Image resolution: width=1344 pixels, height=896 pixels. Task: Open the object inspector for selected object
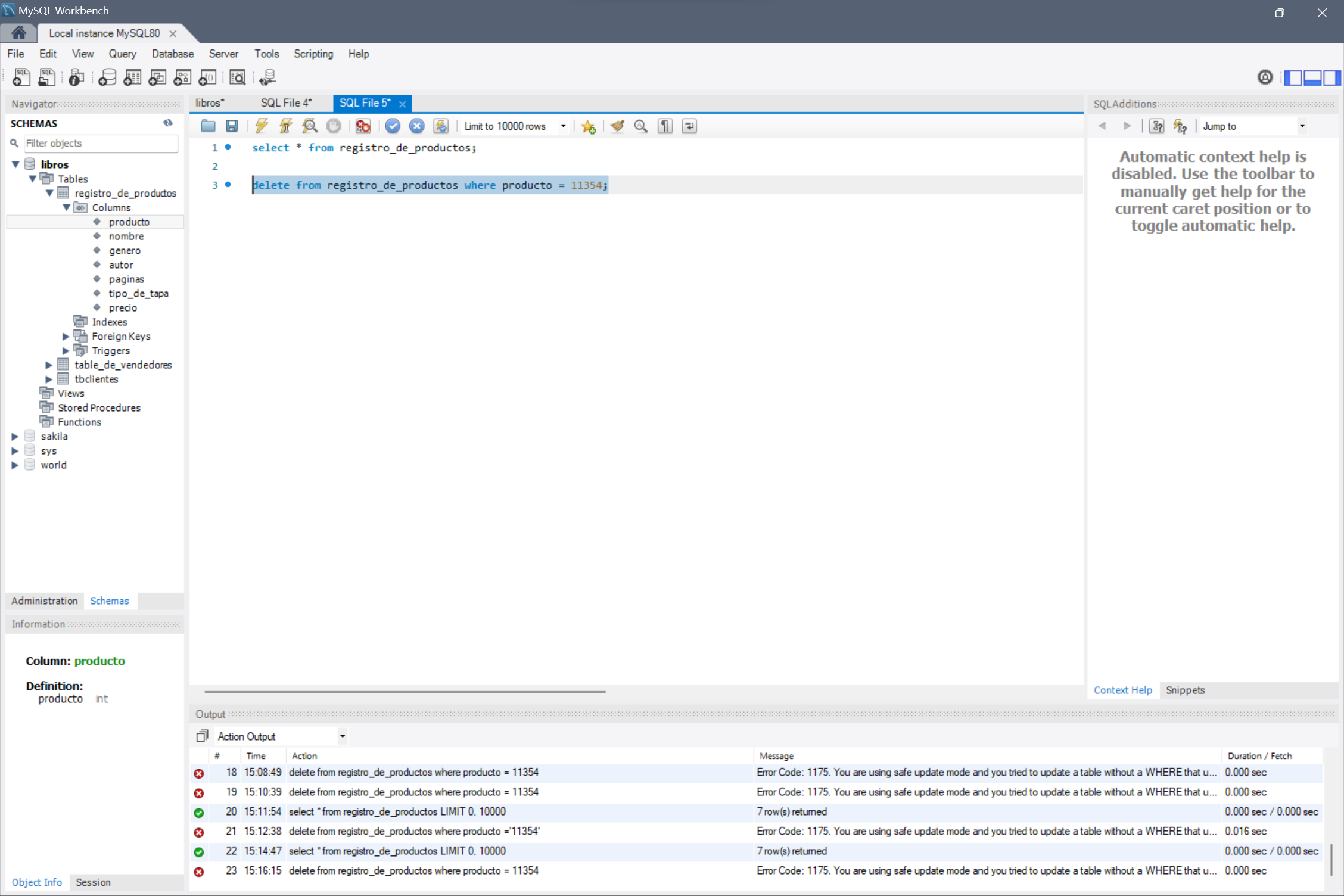pos(76,77)
